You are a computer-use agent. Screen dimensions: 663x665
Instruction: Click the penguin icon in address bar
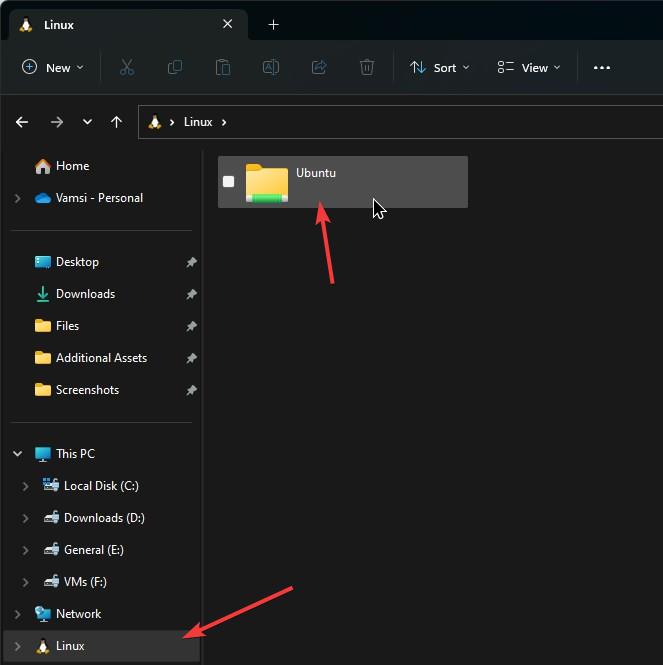(155, 122)
